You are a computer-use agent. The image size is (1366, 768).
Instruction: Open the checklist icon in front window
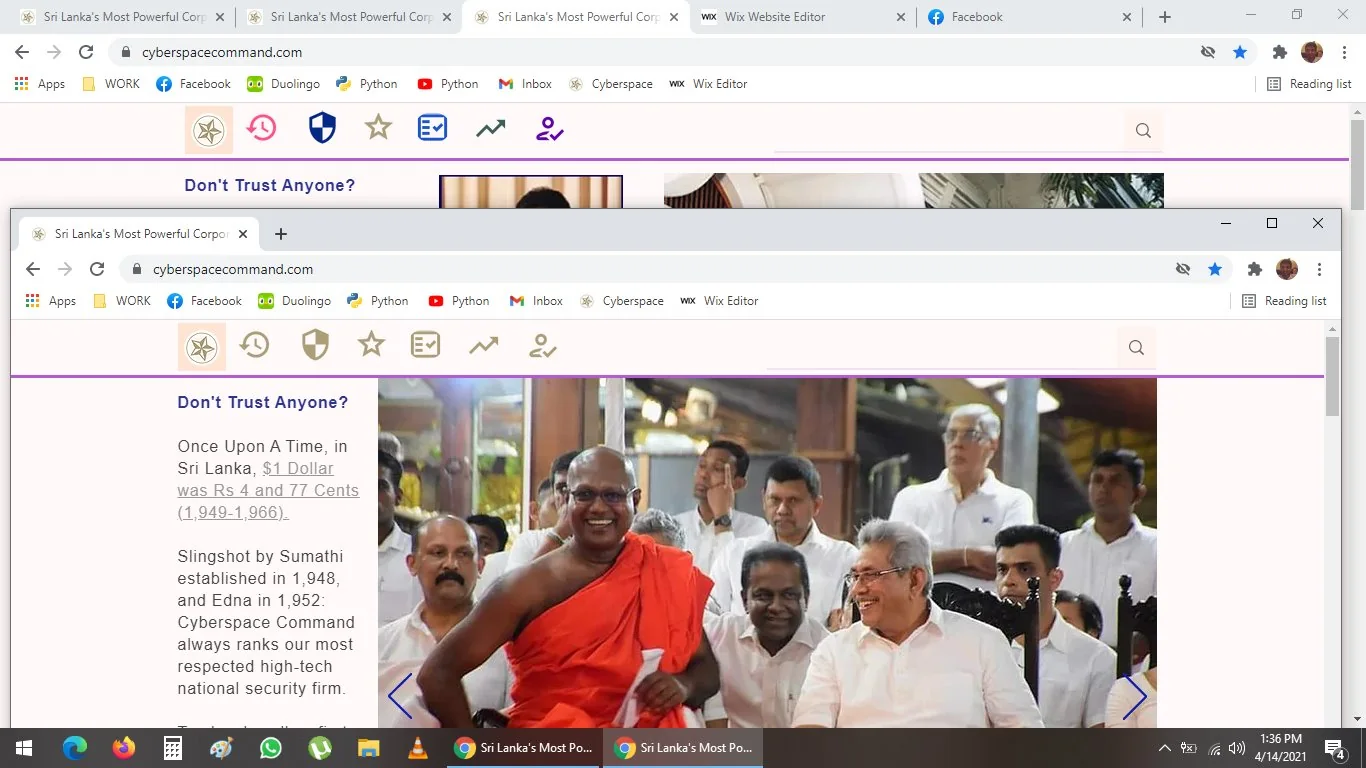(x=426, y=345)
